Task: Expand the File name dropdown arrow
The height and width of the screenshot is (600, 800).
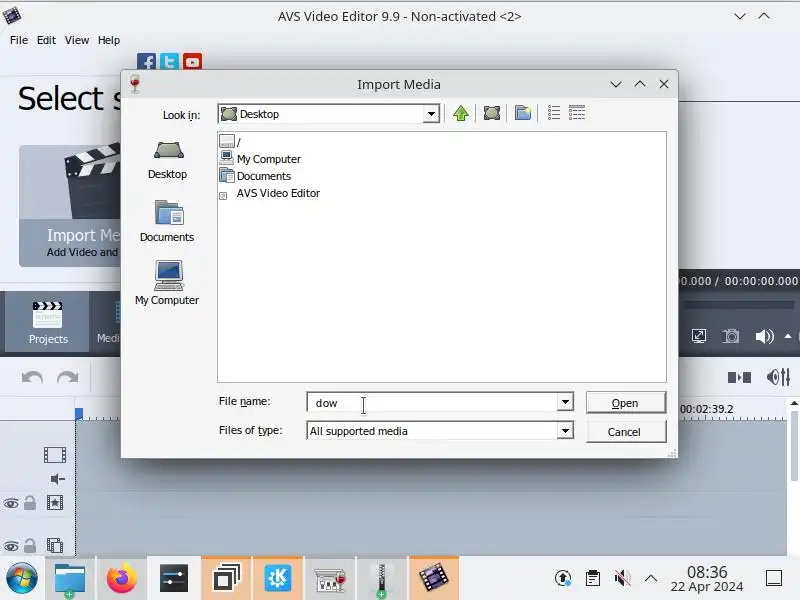Action: (x=565, y=402)
